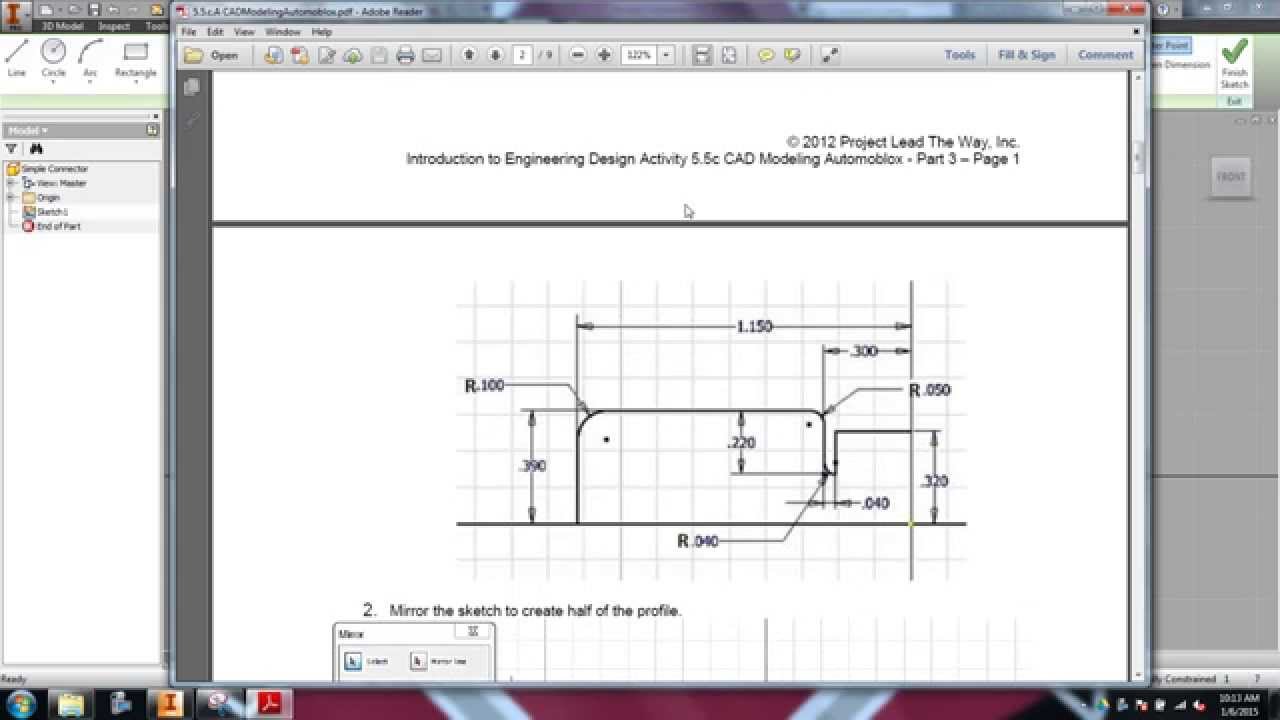Go to previous page arrow in Reader

(x=468, y=55)
